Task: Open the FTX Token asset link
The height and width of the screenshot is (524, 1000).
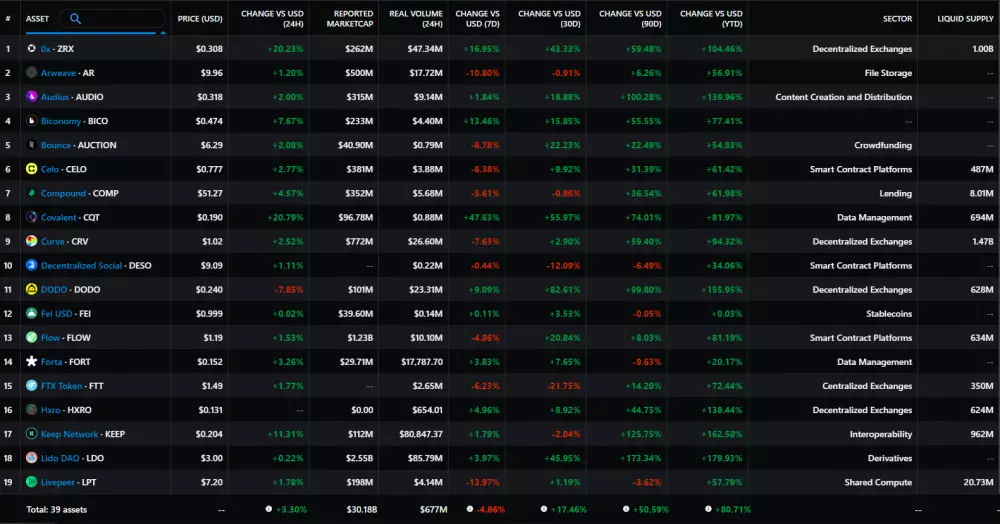Action: [x=62, y=386]
